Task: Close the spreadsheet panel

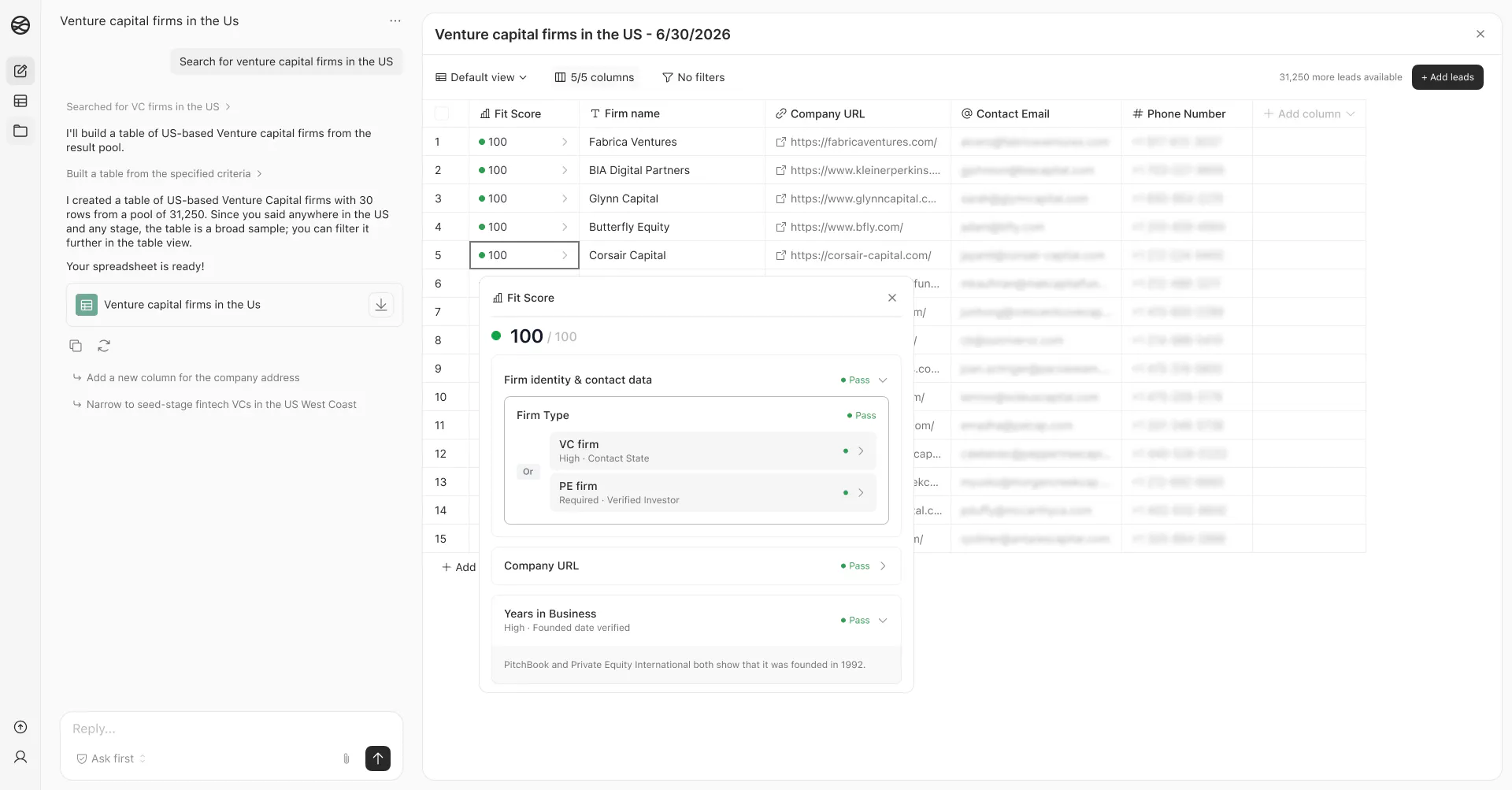Action: click(x=1480, y=34)
